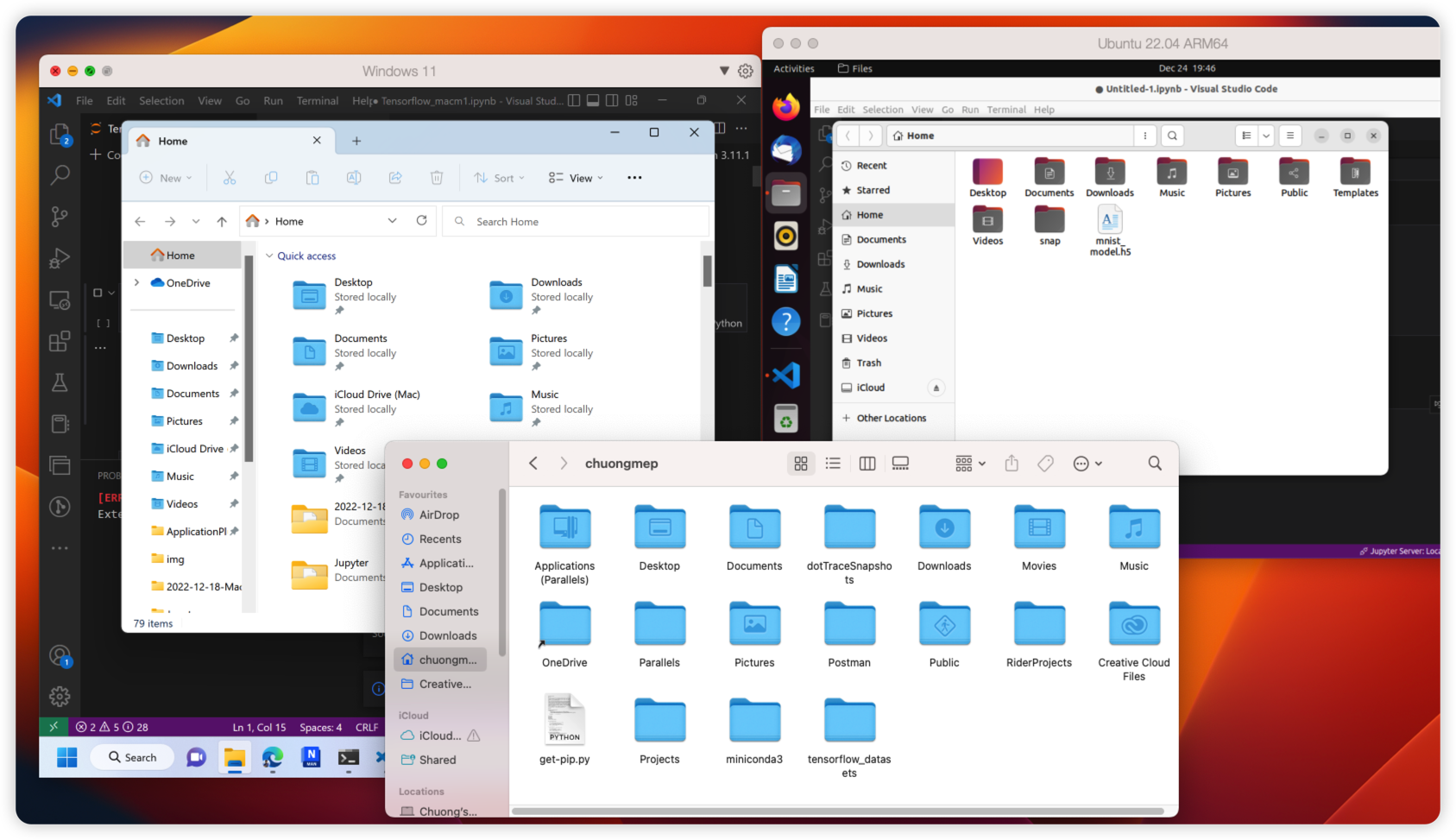Click the New button in Explorer
This screenshot has width=1456, height=840.
click(x=166, y=178)
